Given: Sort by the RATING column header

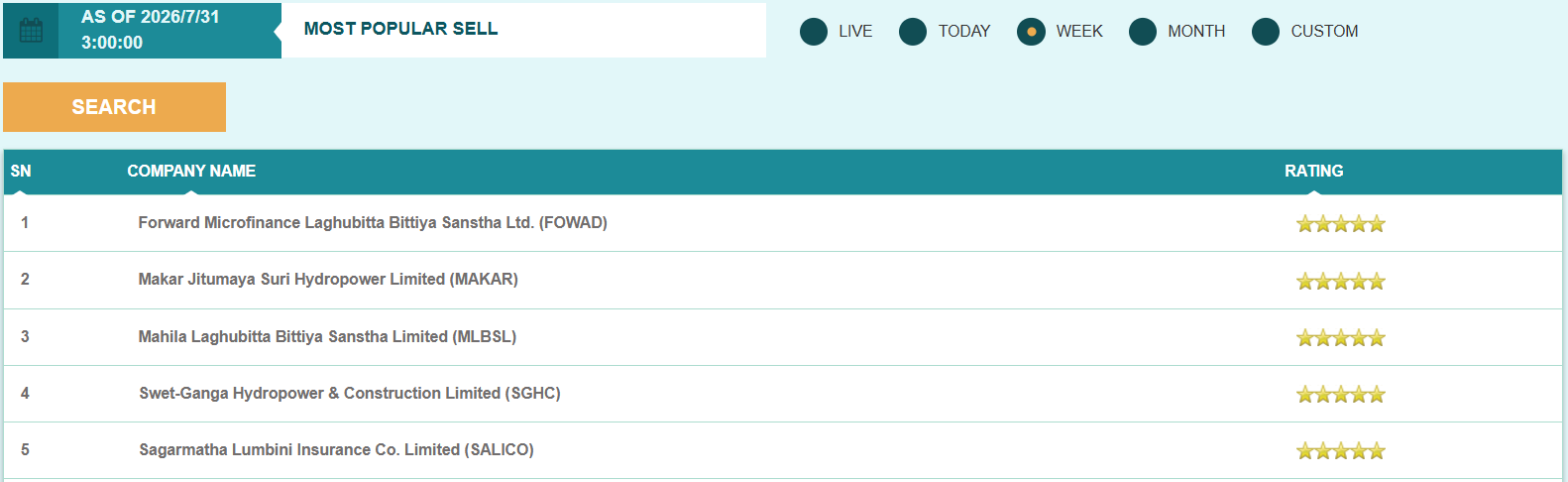Looking at the screenshot, I should click(x=1314, y=172).
